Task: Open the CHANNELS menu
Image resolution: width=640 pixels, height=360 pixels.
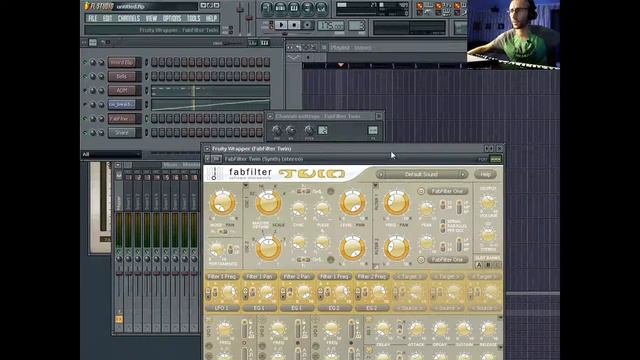Action: coord(129,18)
